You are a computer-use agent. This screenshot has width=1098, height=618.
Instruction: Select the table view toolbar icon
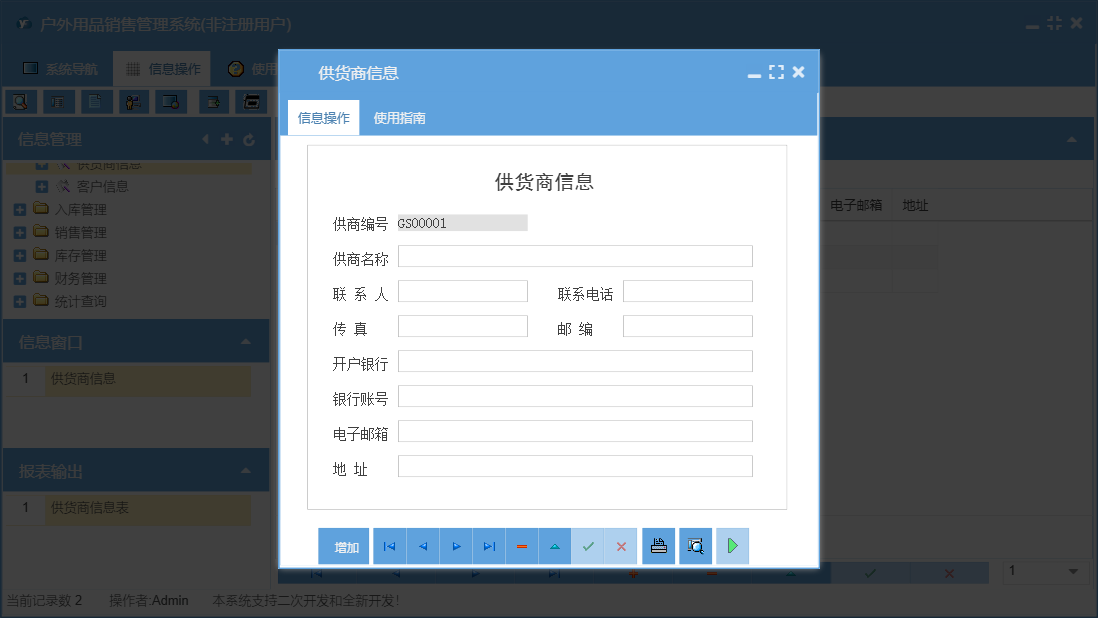[59, 101]
